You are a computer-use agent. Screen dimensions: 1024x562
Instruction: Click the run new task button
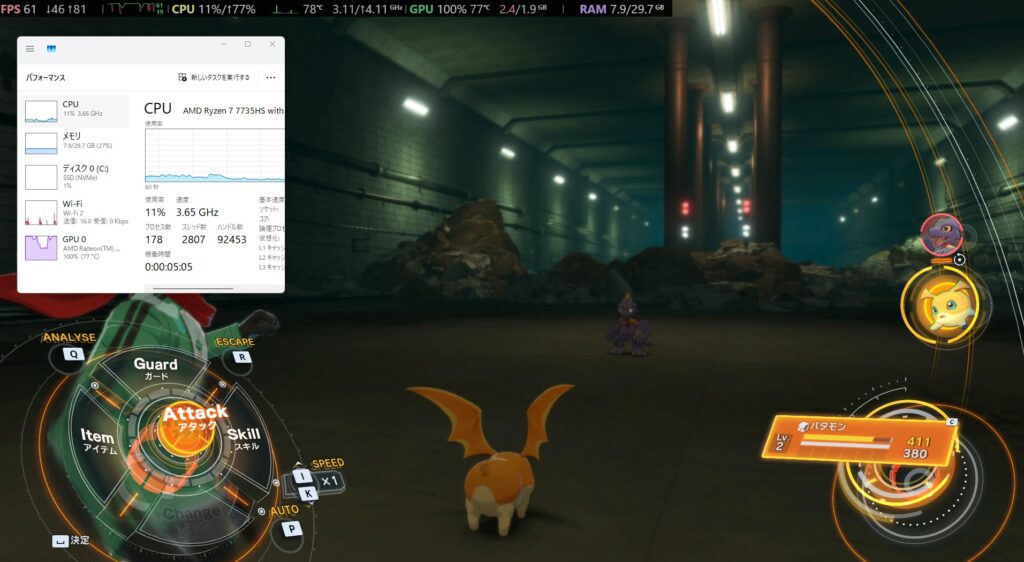click(214, 78)
